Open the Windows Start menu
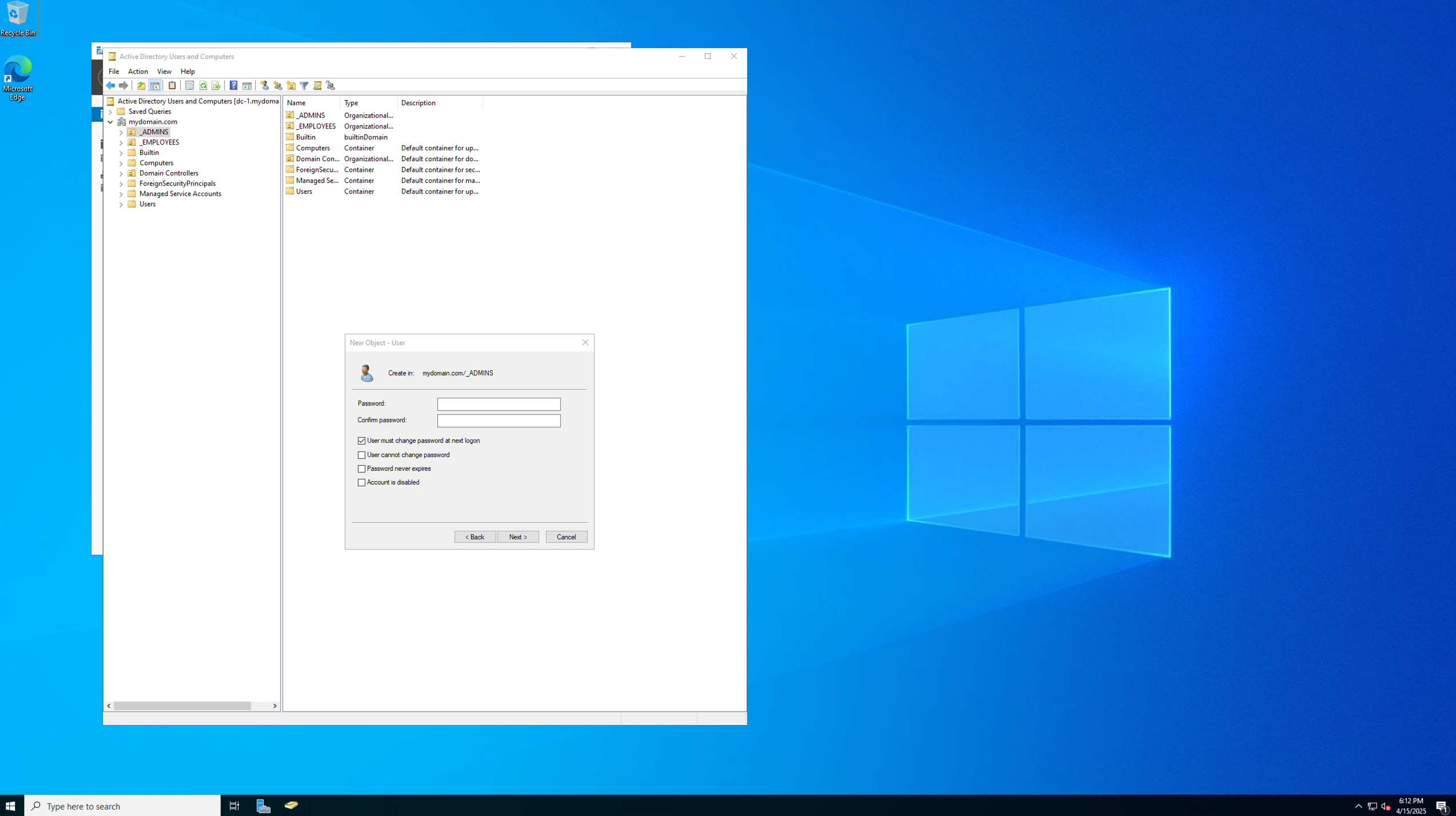 tap(11, 806)
